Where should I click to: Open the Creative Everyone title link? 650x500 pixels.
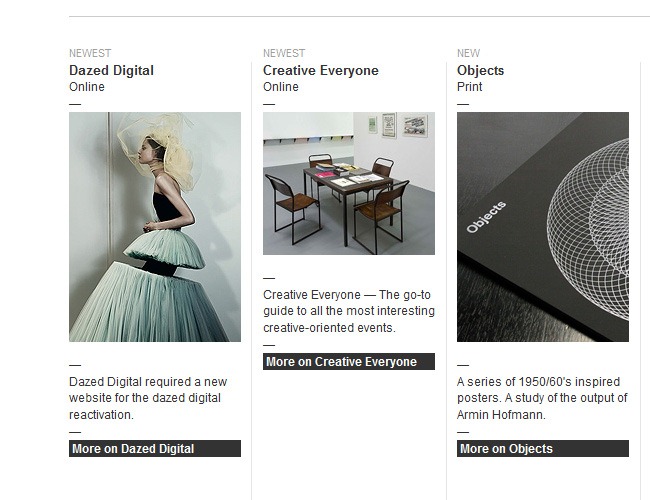[x=320, y=70]
